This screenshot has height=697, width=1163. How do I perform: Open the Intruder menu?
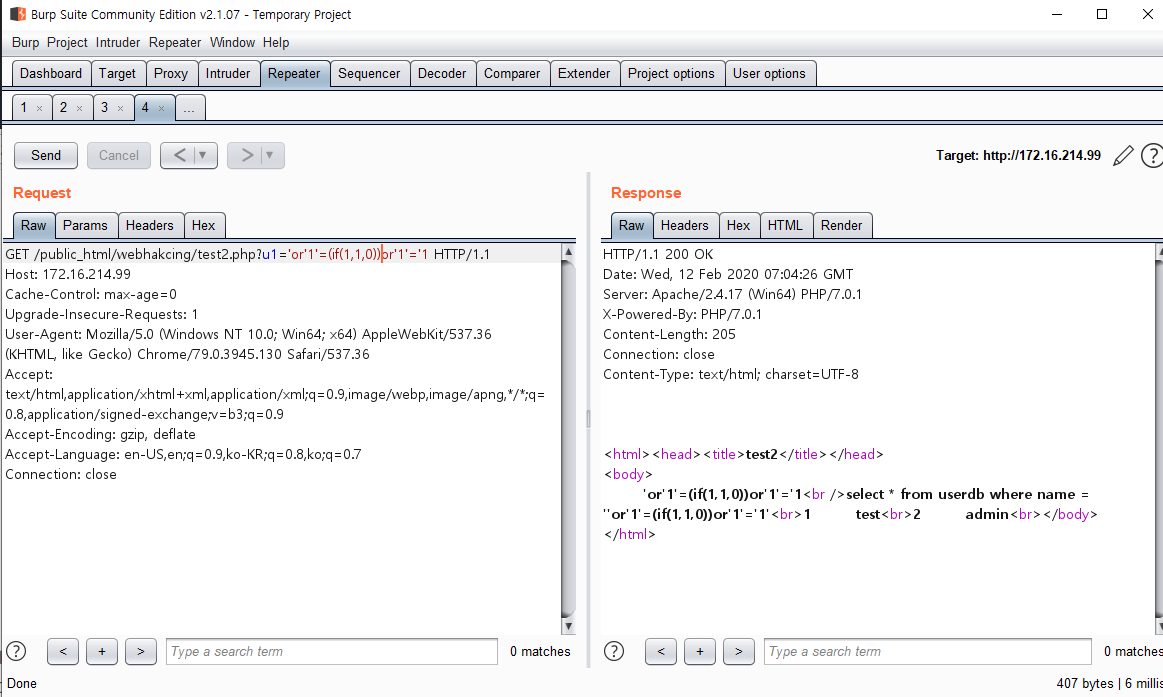[117, 42]
